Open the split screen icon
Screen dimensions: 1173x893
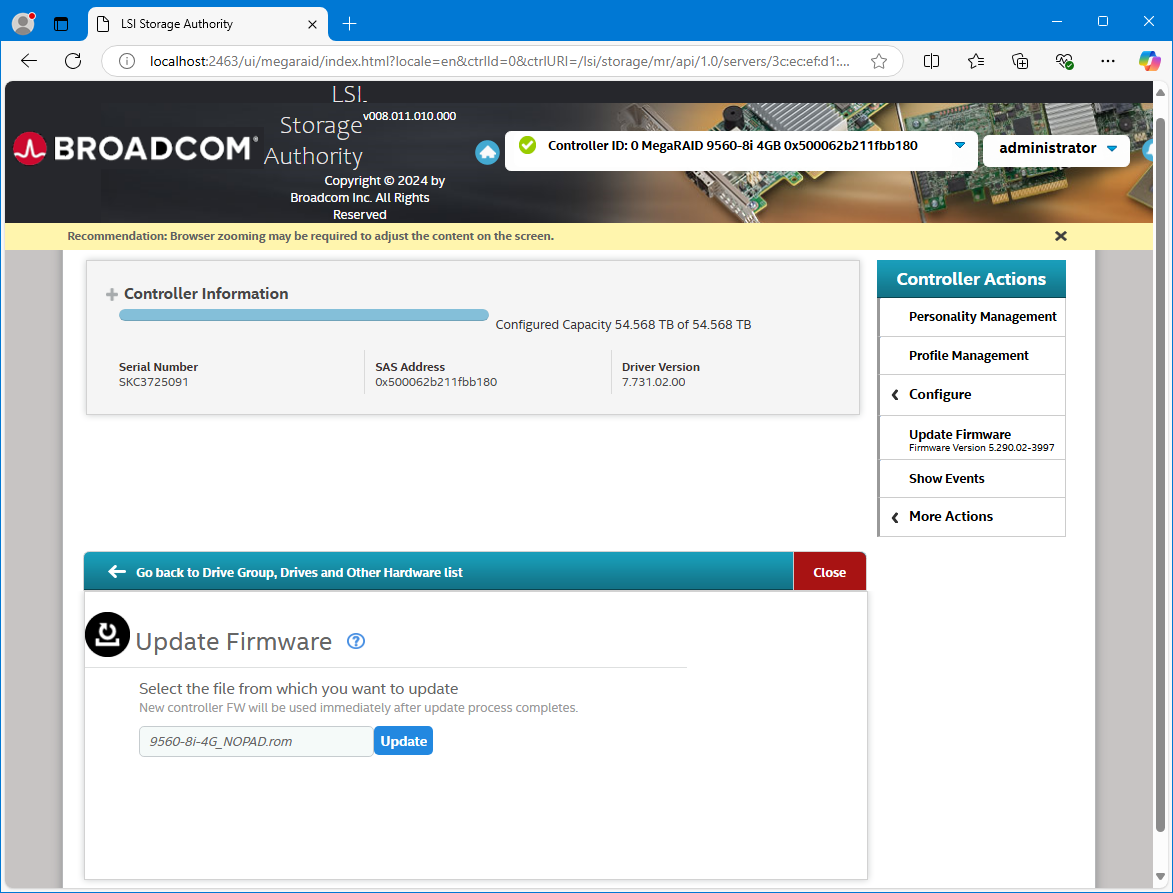pyautogui.click(x=931, y=61)
